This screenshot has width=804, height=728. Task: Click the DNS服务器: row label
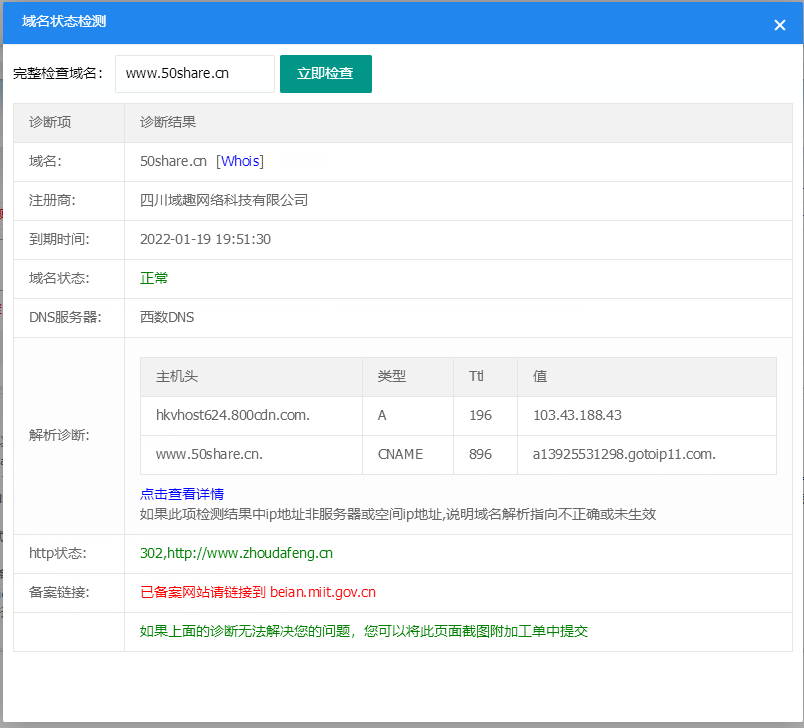coord(65,317)
